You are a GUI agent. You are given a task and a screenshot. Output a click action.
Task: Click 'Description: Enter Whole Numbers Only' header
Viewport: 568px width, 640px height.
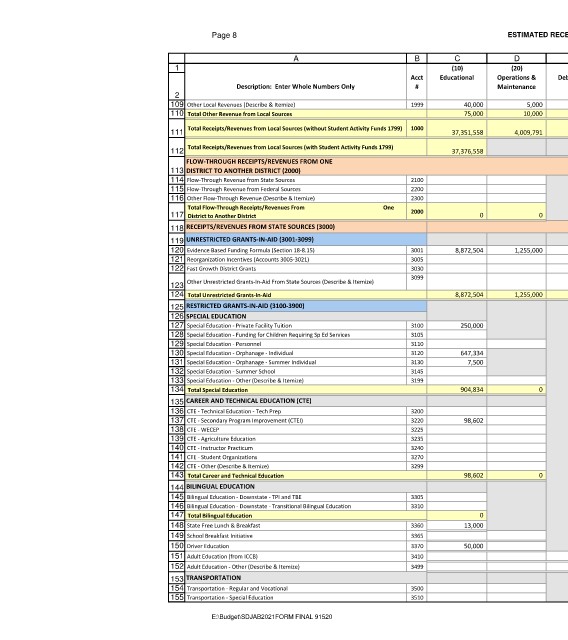click(x=296, y=87)
